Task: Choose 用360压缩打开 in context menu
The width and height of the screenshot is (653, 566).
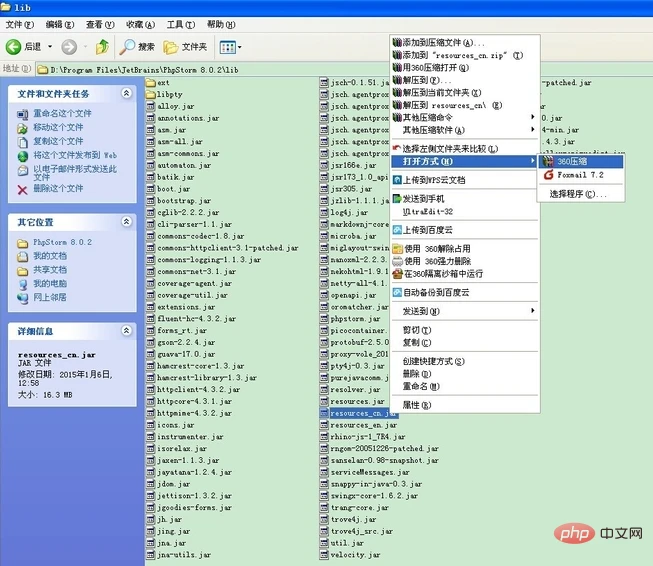Action: 464,67
